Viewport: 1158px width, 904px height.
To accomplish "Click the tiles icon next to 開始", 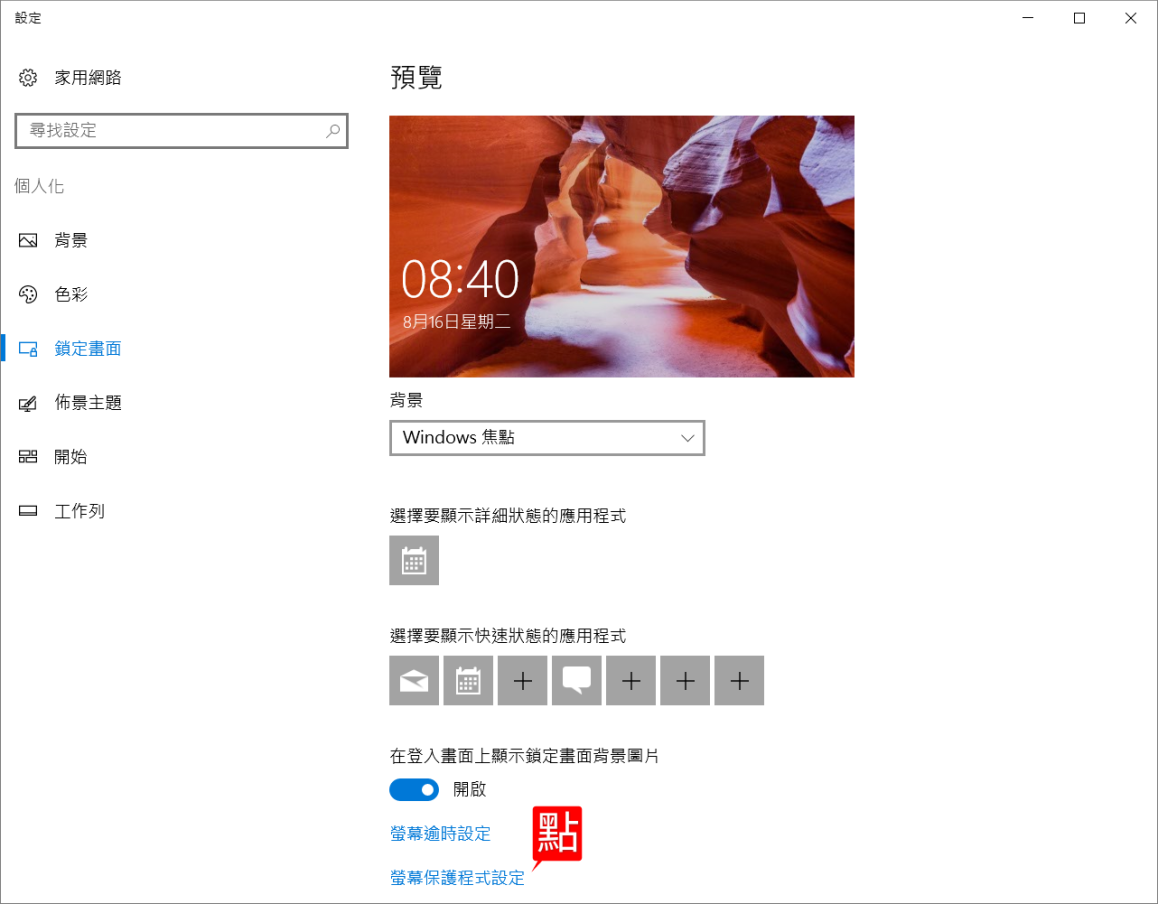I will pyautogui.click(x=28, y=457).
